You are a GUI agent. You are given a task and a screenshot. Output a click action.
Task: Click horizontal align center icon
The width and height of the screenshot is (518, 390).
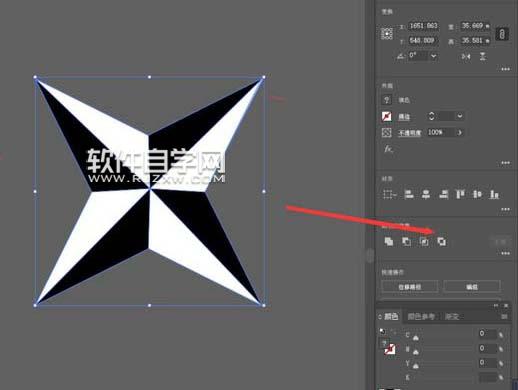426,194
